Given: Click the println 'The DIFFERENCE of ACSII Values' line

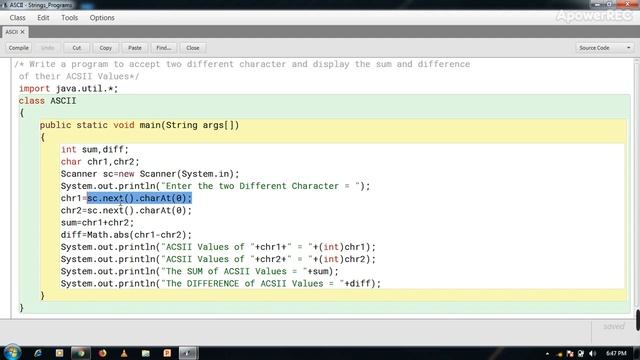Looking at the screenshot, I should coord(221,284).
